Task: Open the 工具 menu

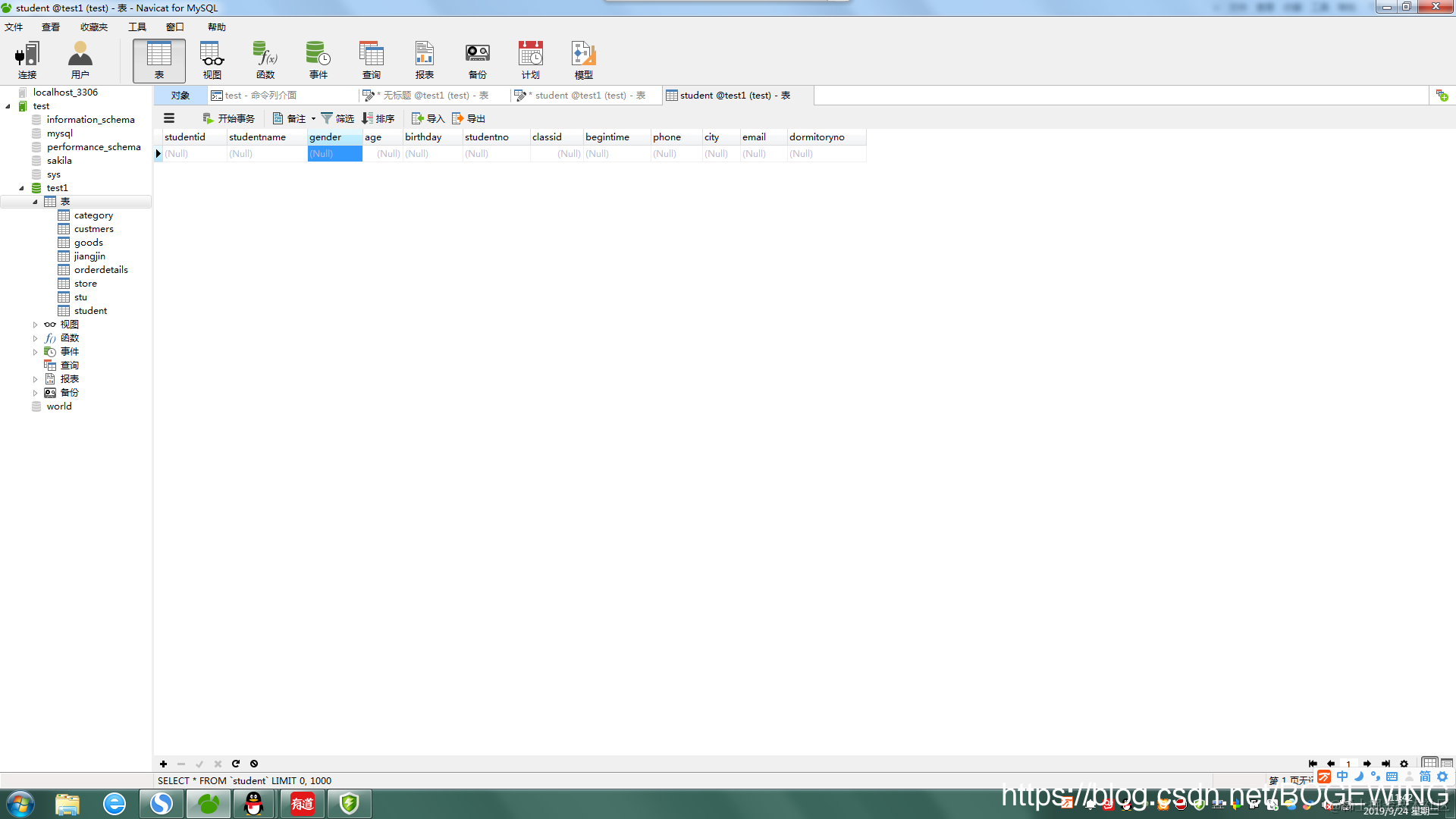Action: (136, 27)
